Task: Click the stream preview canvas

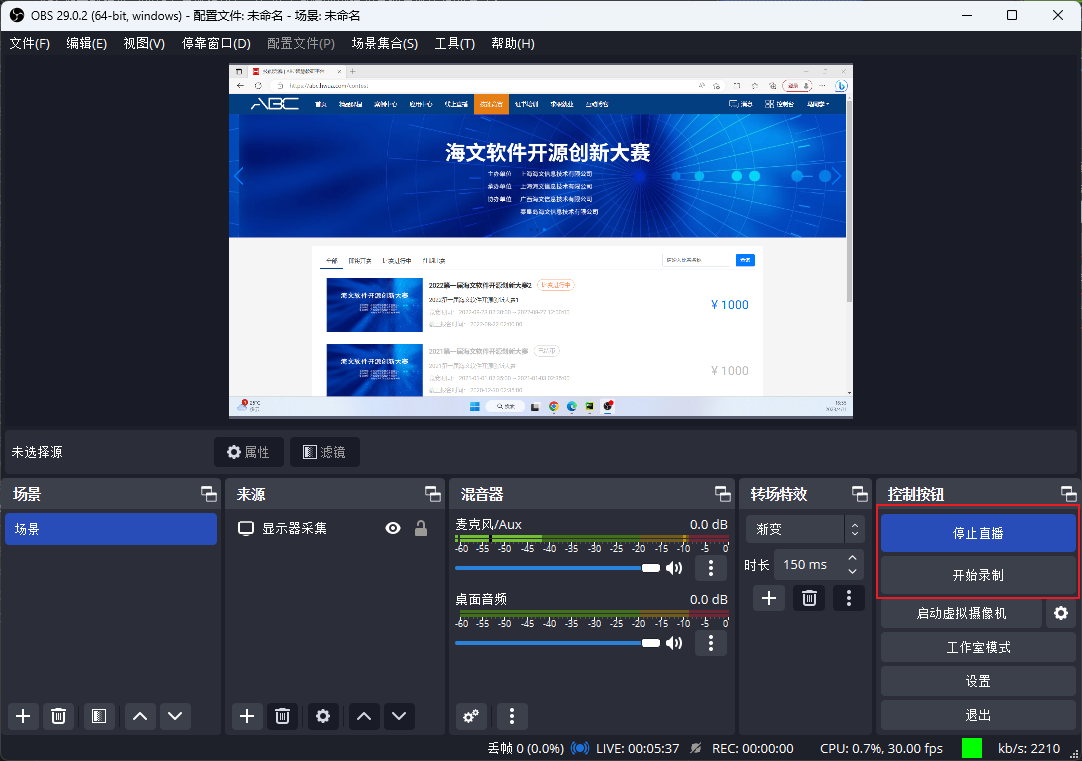Action: 541,241
